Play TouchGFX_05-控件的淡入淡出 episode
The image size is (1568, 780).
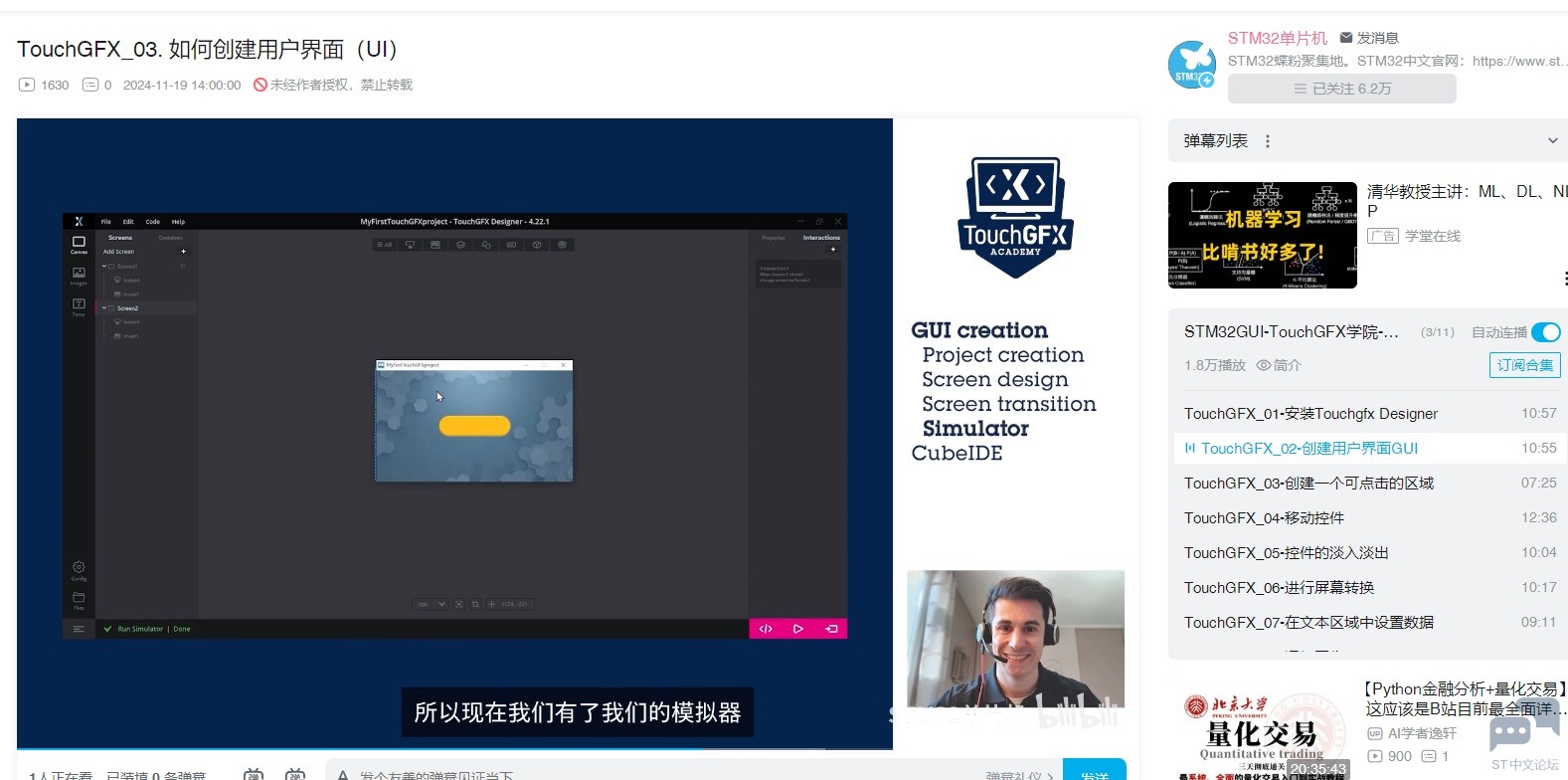1286,553
